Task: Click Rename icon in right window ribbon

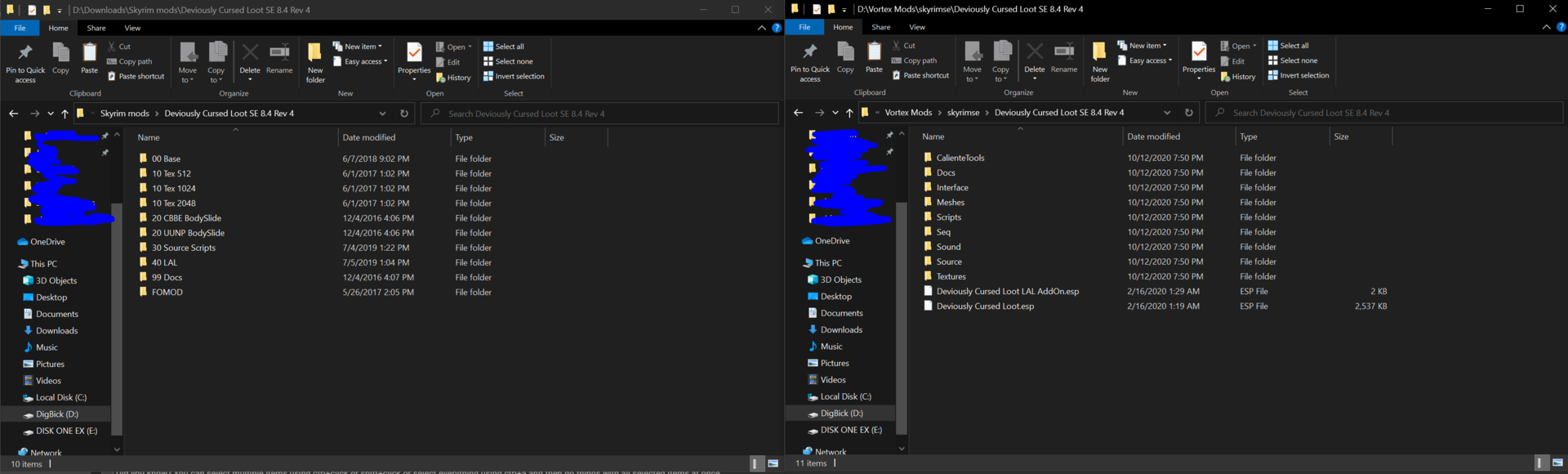Action: pyautogui.click(x=1064, y=58)
